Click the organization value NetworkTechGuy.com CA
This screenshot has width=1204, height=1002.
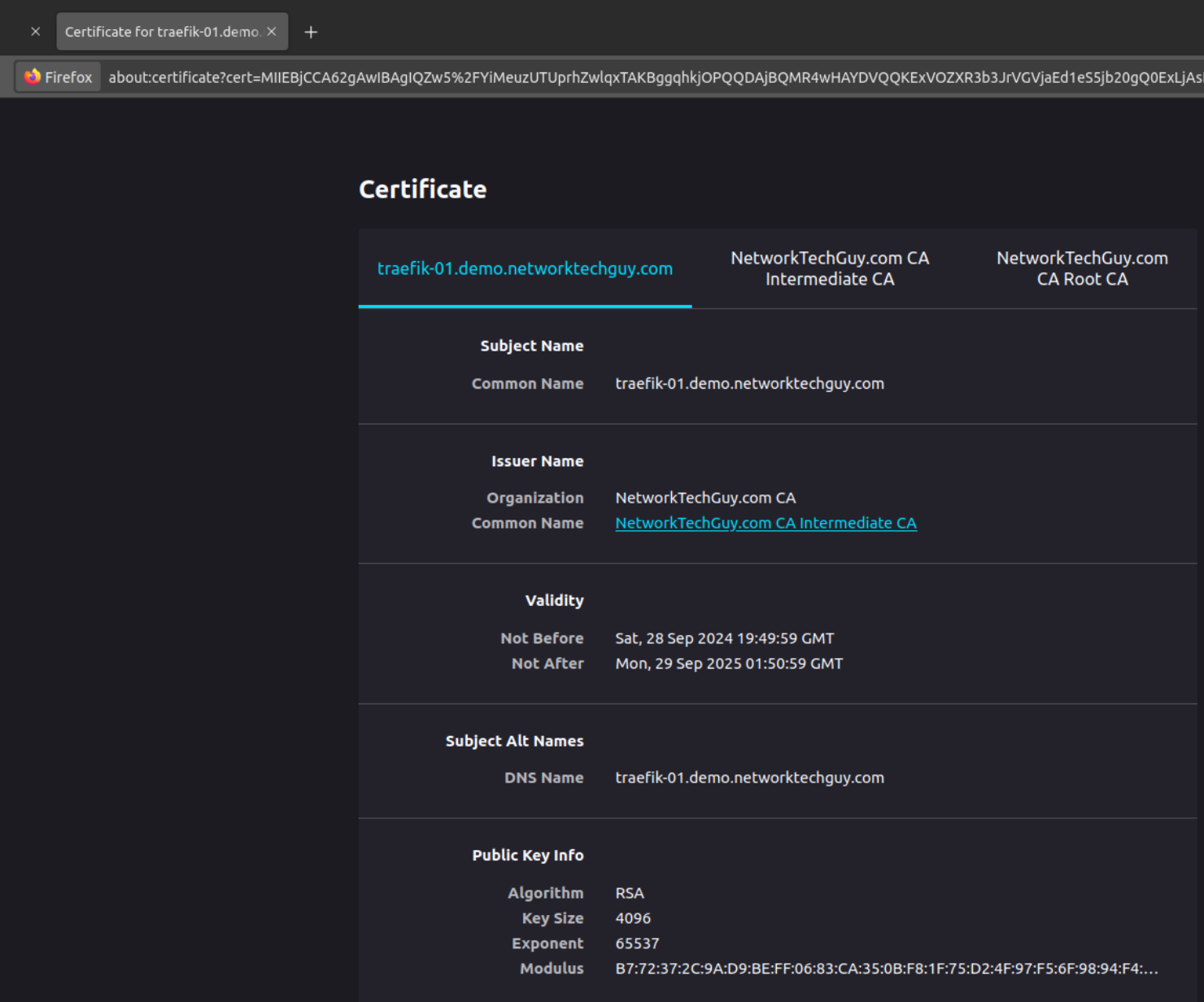(705, 498)
